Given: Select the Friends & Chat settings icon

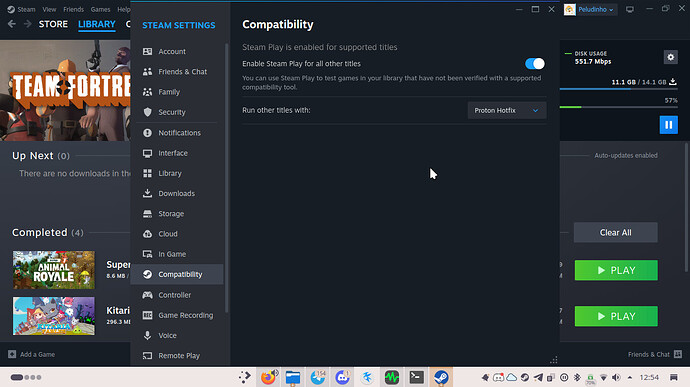Looking at the screenshot, I should [147, 72].
